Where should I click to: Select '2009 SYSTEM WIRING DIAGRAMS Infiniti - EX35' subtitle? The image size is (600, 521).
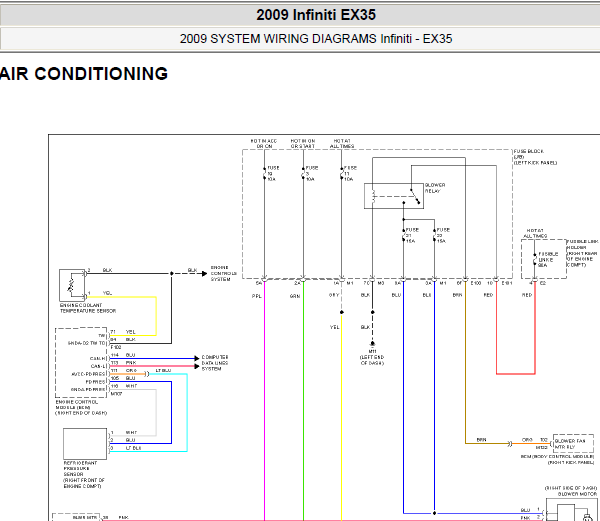pos(316,39)
